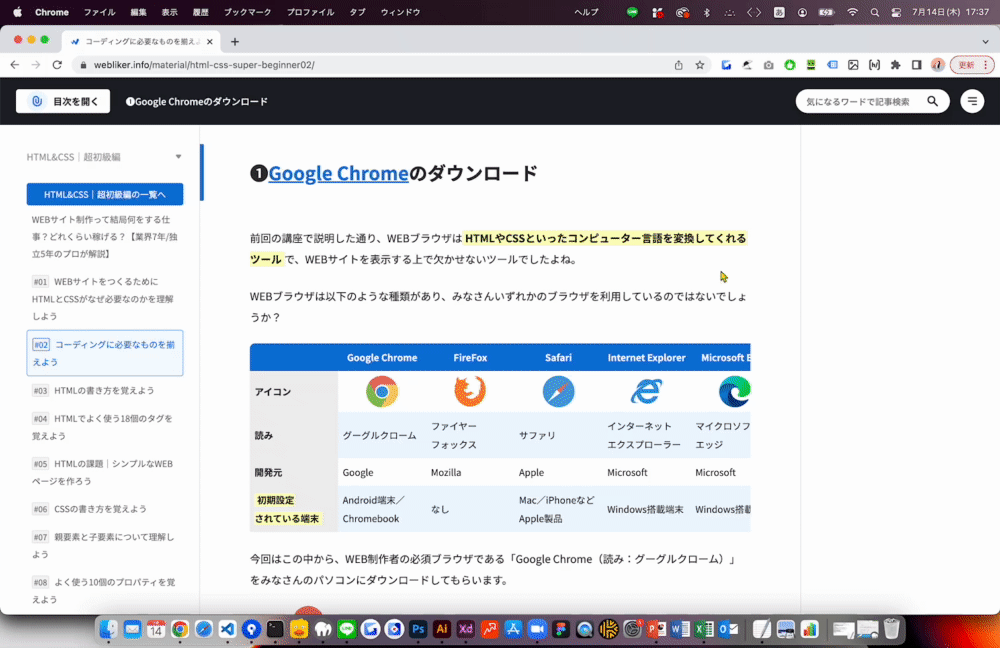Open LINE app from the Dock
Viewport: 1000px width, 648px height.
click(346, 630)
